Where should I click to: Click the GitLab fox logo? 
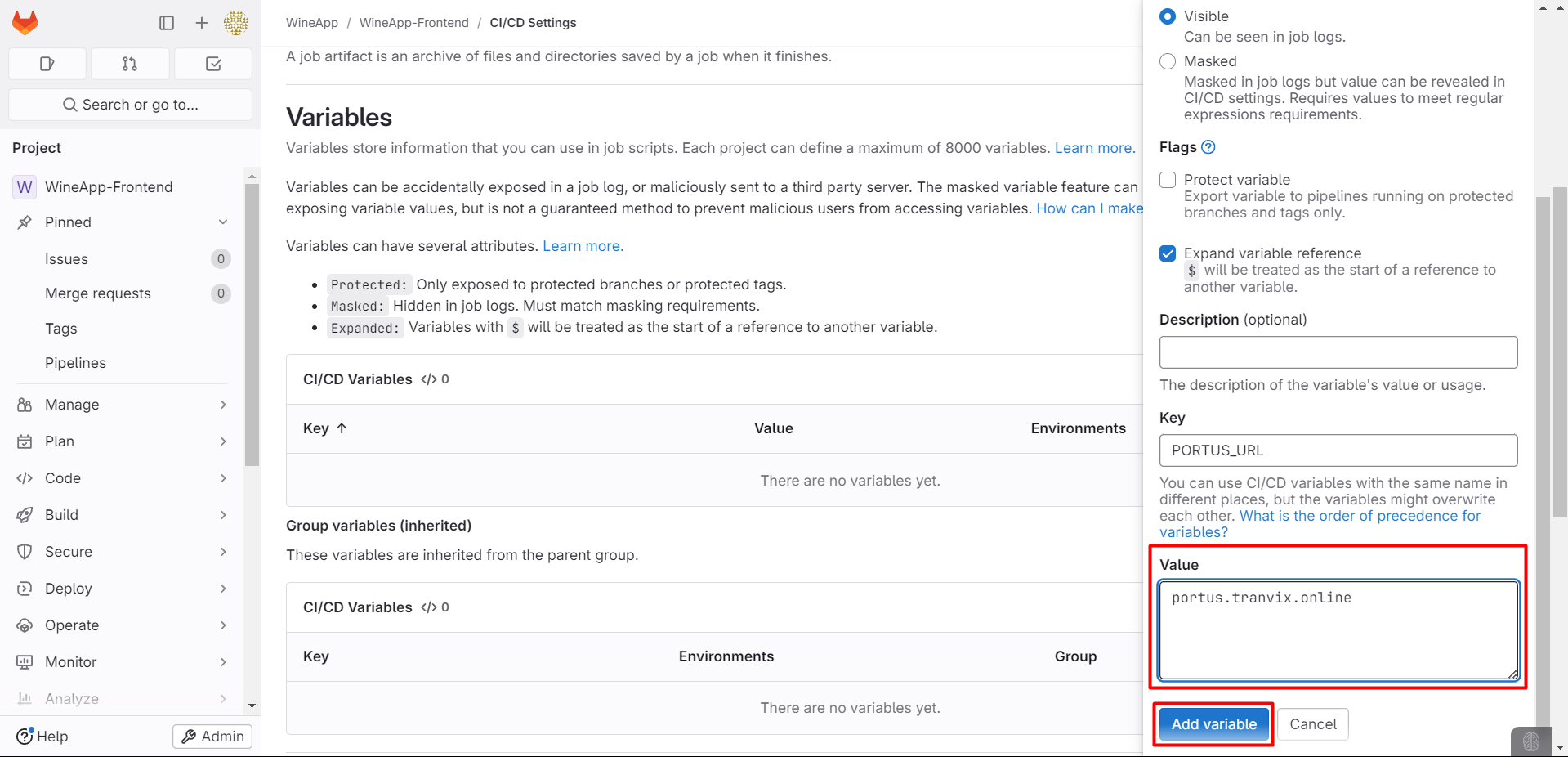click(x=25, y=23)
